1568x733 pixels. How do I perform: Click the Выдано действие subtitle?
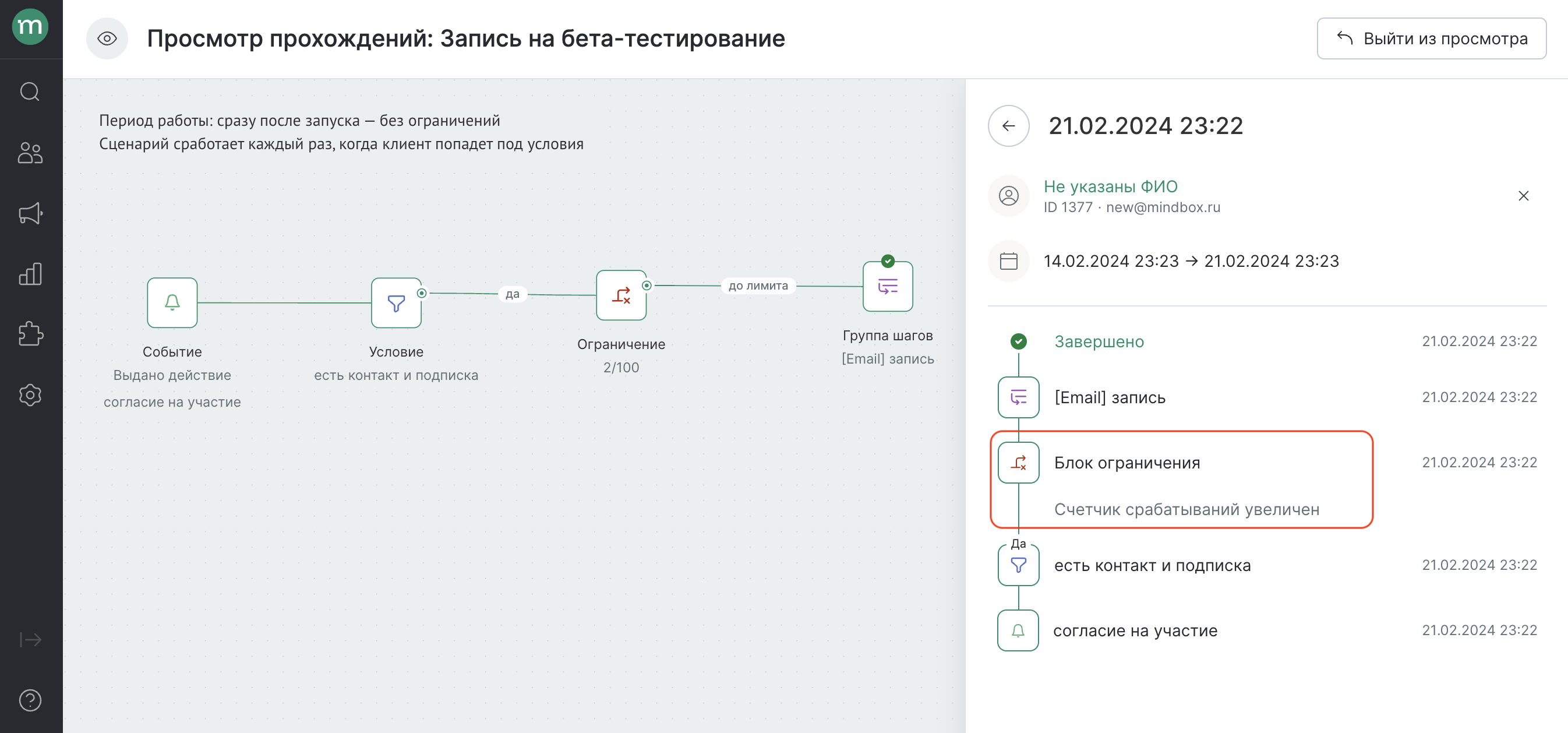[x=172, y=376]
